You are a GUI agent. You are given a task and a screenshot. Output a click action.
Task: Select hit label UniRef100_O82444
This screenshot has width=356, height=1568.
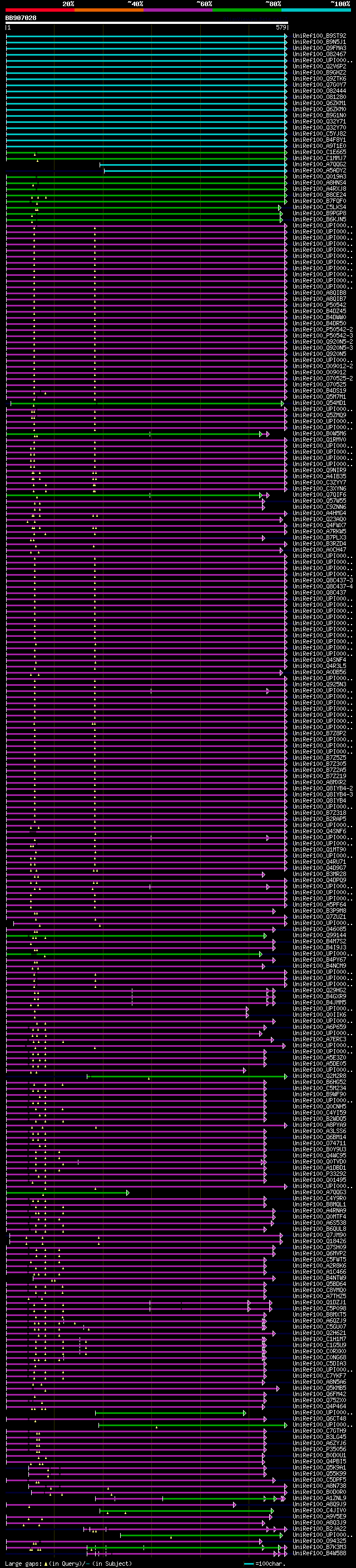[319, 91]
